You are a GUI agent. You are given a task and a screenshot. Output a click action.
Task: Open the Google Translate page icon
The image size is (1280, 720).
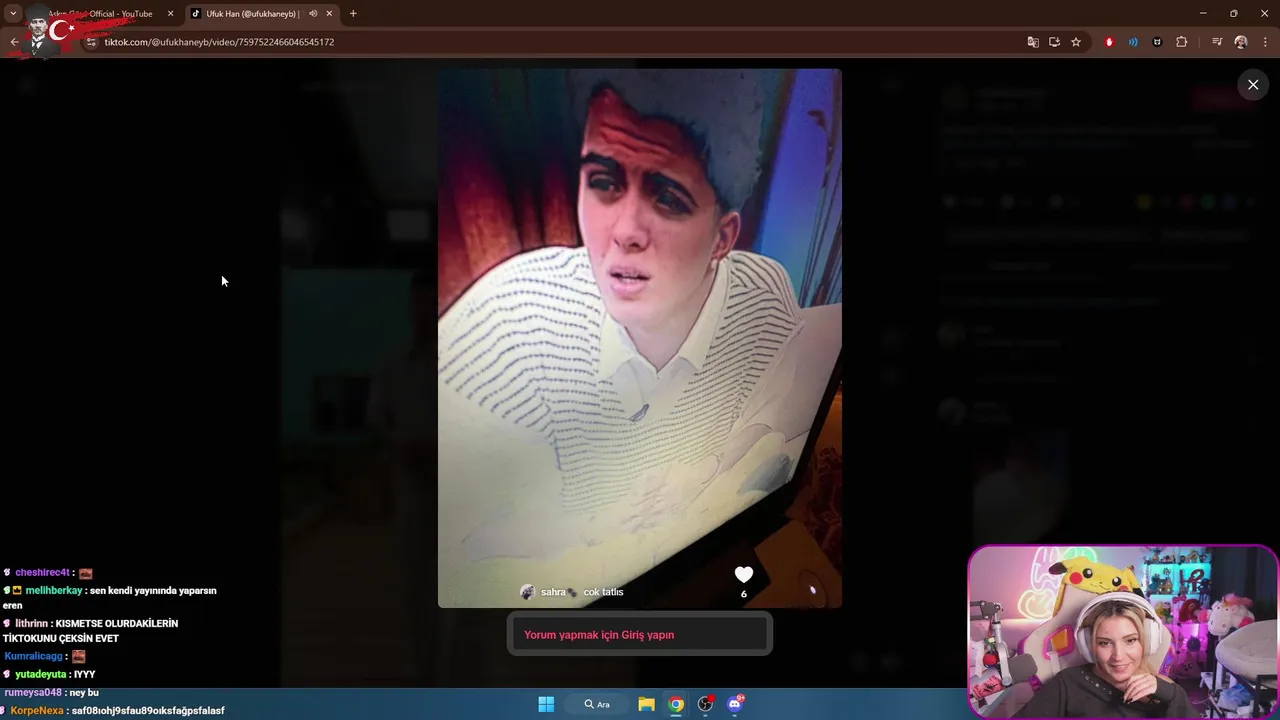click(1033, 42)
